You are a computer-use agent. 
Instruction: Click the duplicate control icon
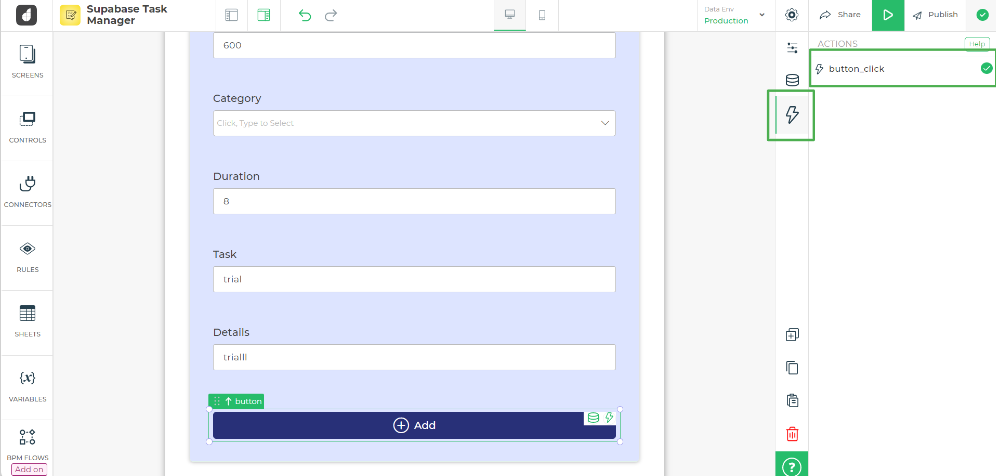tap(792, 335)
